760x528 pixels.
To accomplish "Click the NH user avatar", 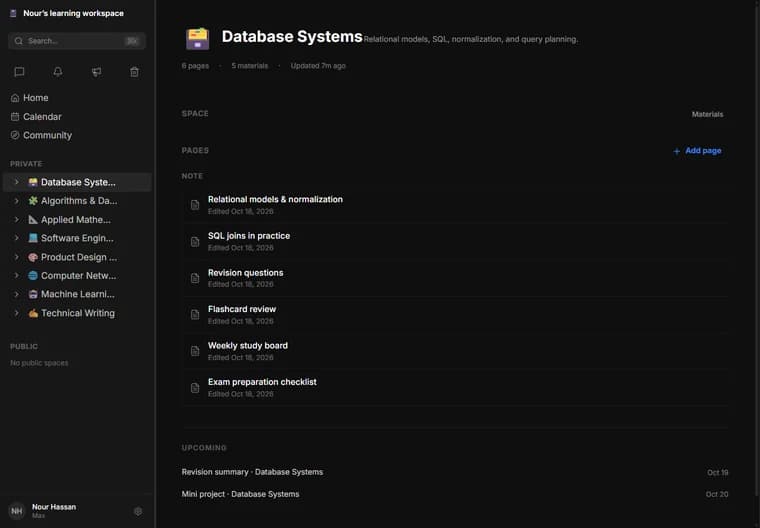I will 17,511.
